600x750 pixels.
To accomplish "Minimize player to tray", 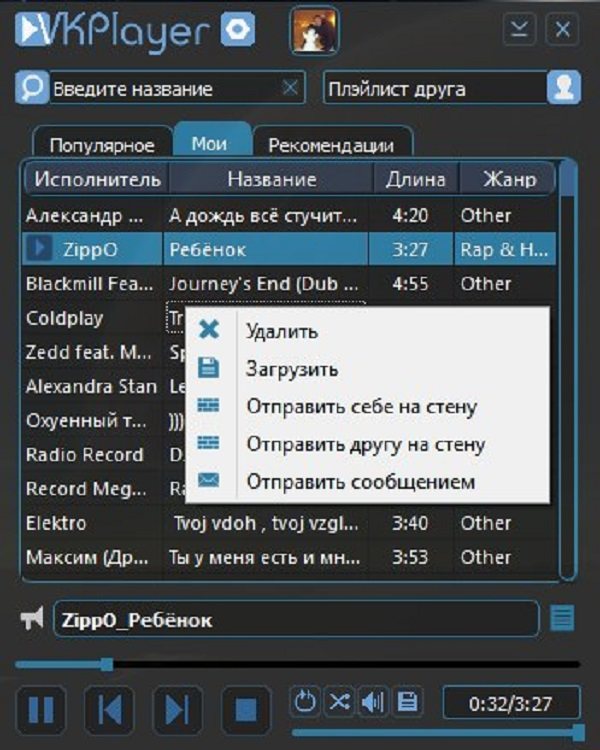I will pyautogui.click(x=519, y=30).
